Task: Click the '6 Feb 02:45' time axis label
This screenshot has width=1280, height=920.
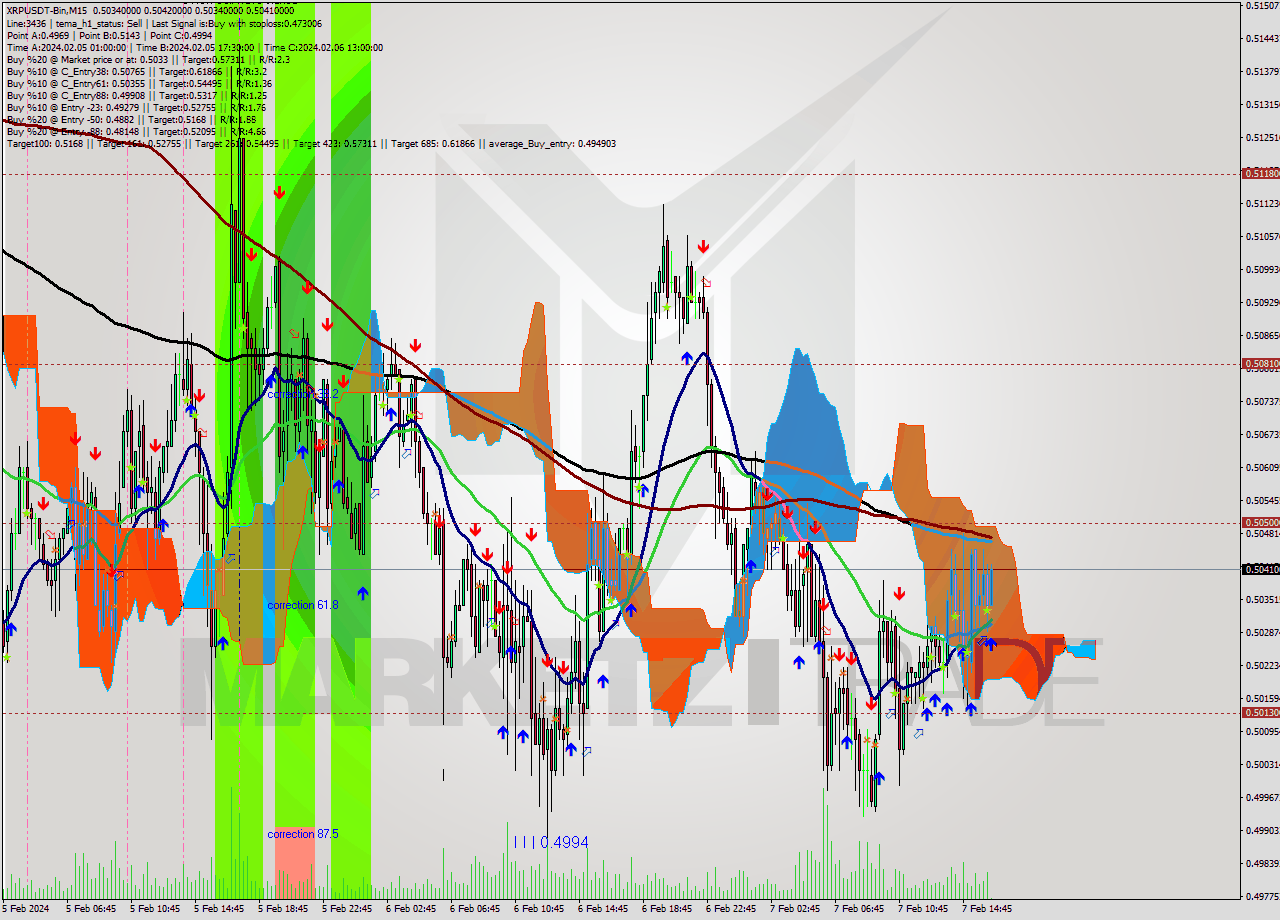Action: 411,909
